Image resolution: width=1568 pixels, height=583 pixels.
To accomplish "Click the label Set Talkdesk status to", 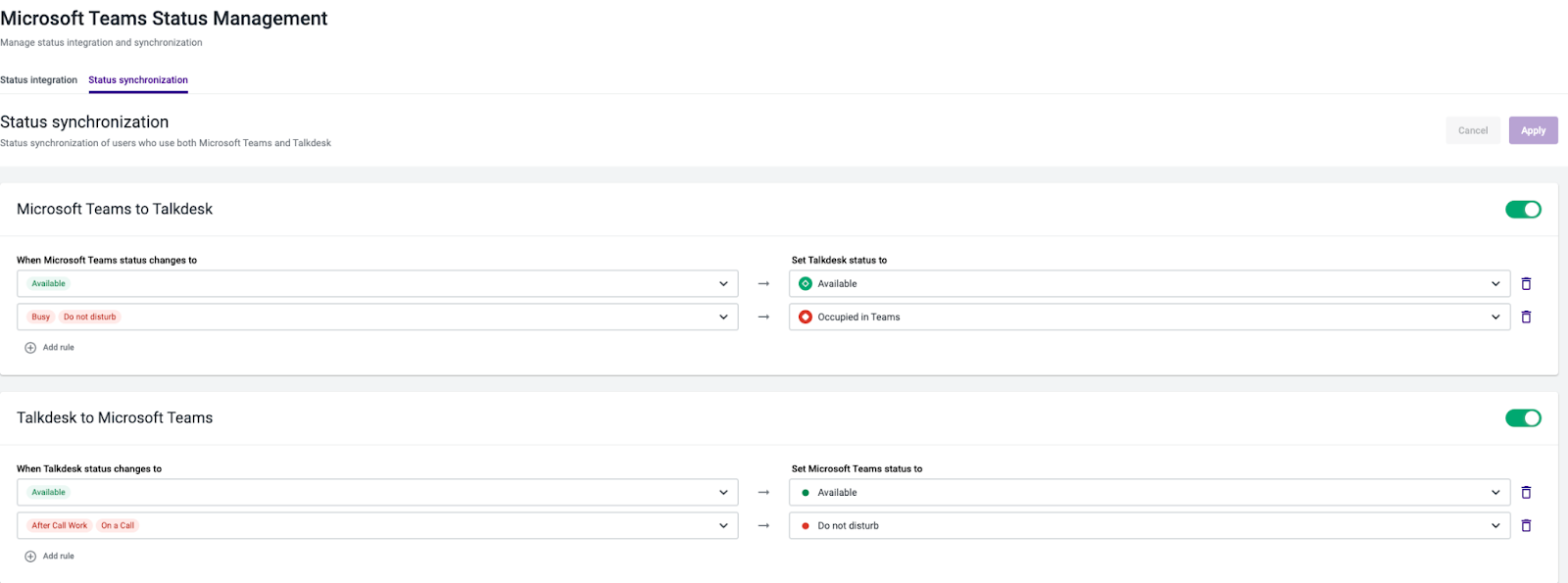I will [839, 261].
